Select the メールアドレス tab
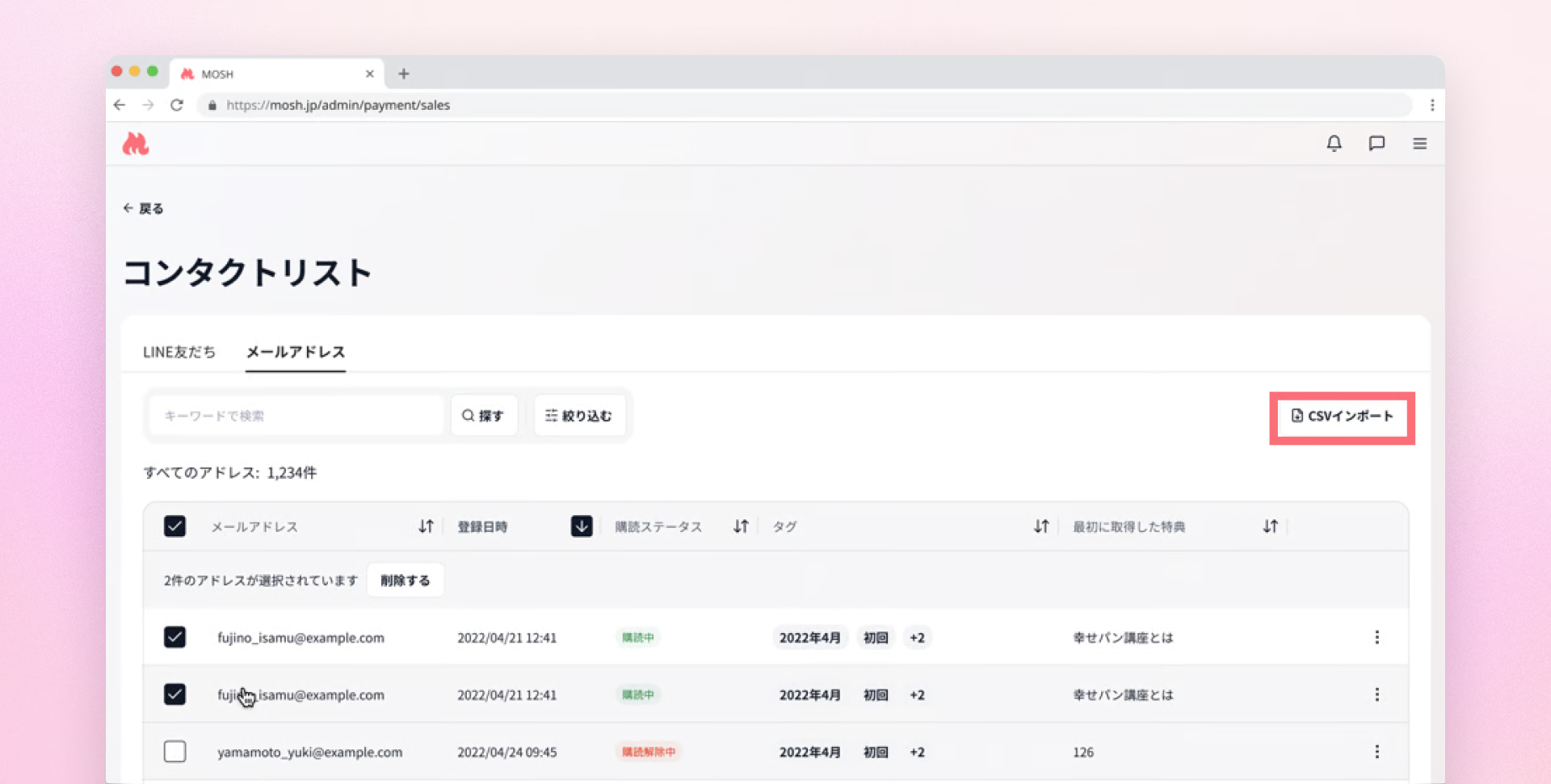1551x784 pixels. point(296,352)
